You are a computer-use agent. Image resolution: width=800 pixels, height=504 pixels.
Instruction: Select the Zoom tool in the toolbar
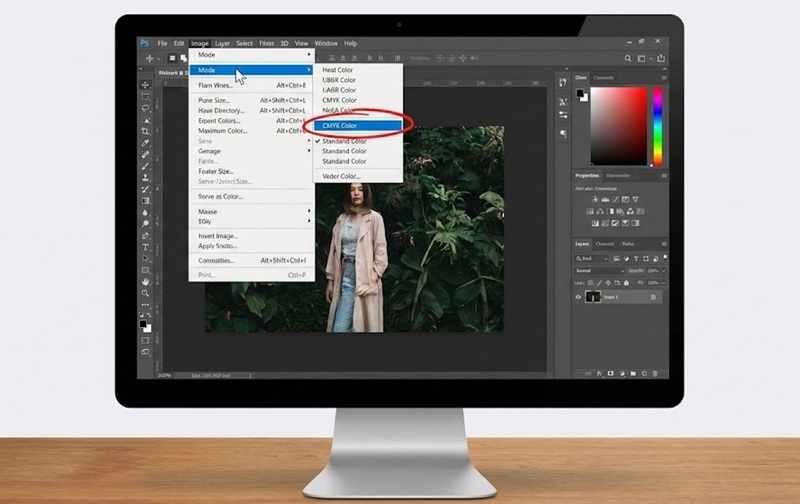pos(145,293)
